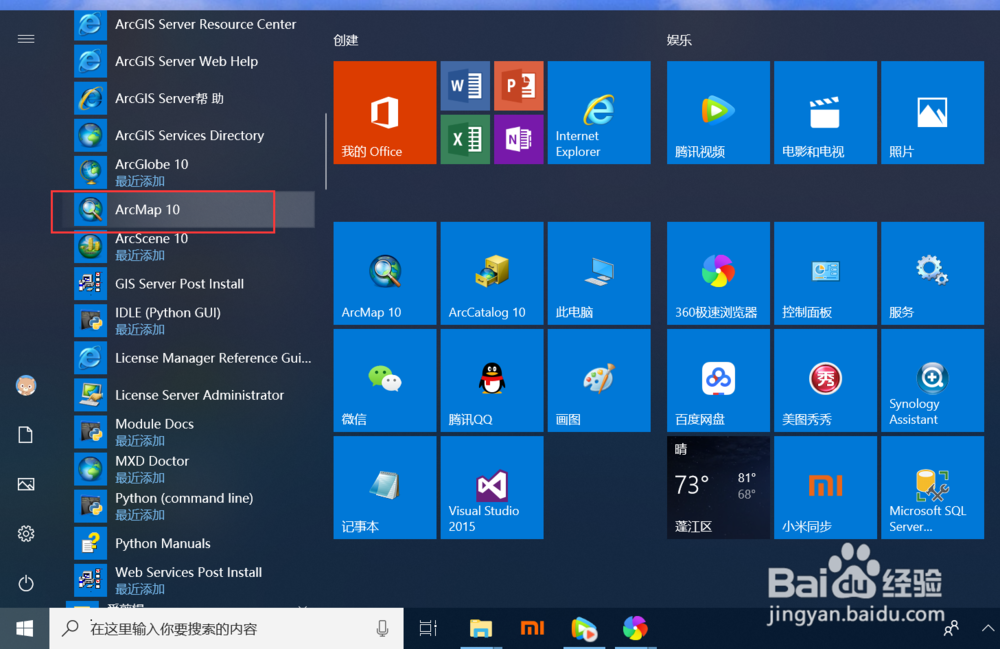Screen dimensions: 1000x649
Task: Open the 此电脑 tile
Action: point(599,273)
